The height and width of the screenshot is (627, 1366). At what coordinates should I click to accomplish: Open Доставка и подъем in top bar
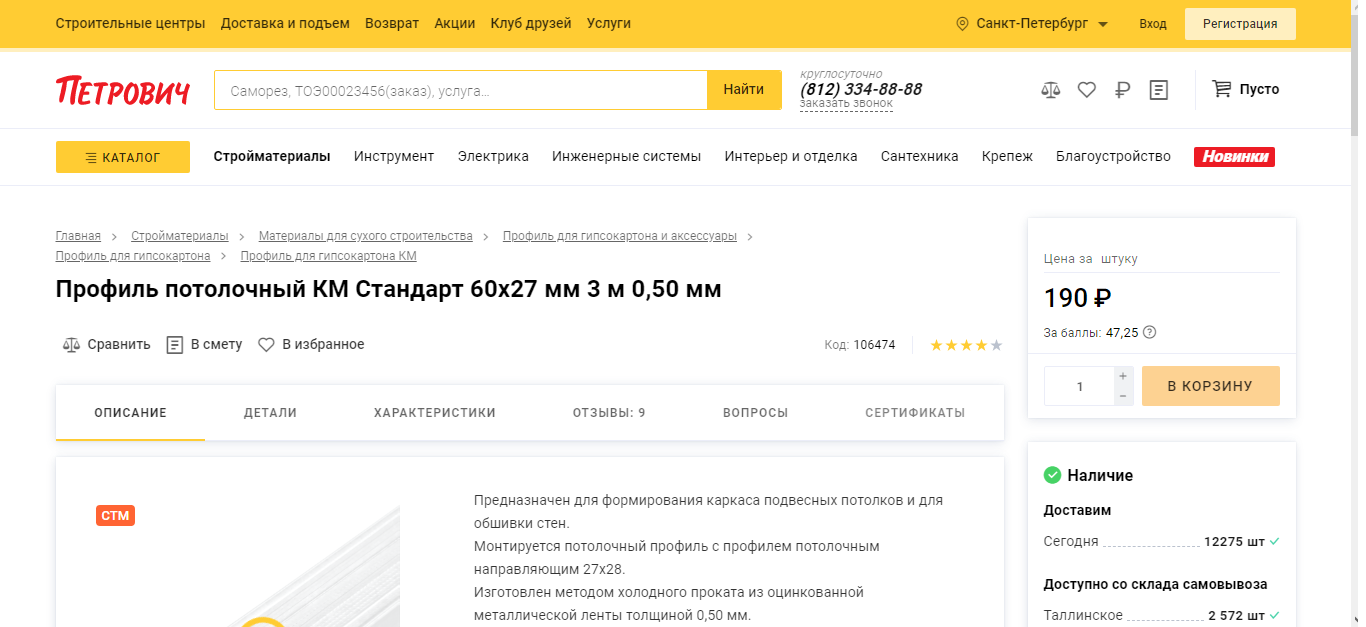[285, 23]
